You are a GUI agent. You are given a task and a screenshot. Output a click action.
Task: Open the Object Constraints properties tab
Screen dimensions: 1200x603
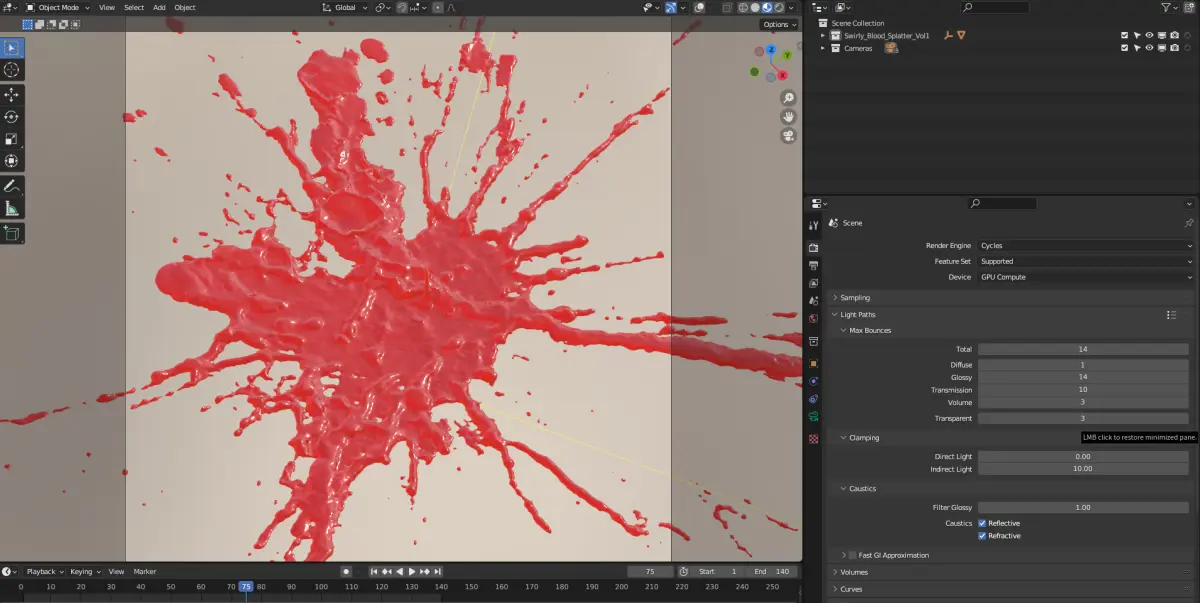(x=813, y=399)
